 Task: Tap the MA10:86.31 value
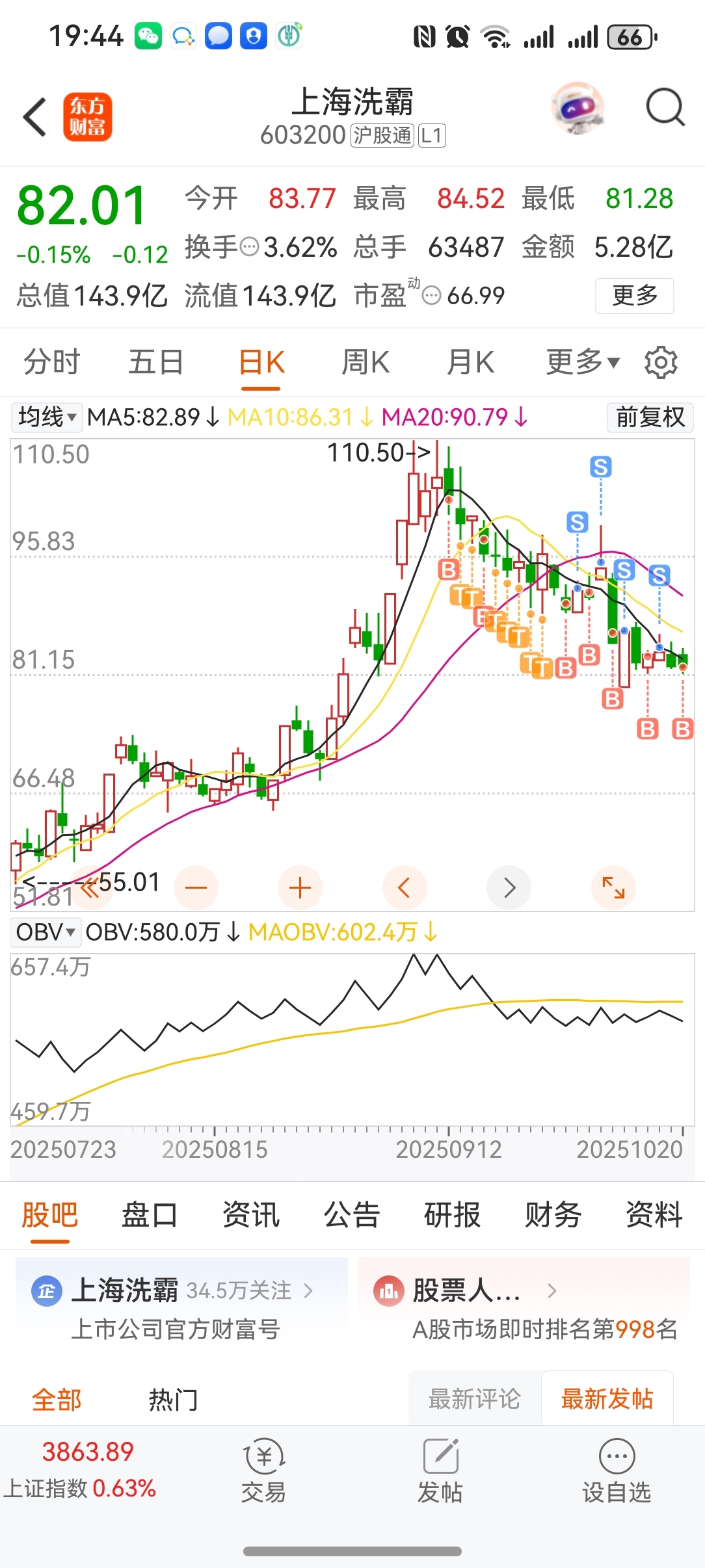[x=300, y=417]
